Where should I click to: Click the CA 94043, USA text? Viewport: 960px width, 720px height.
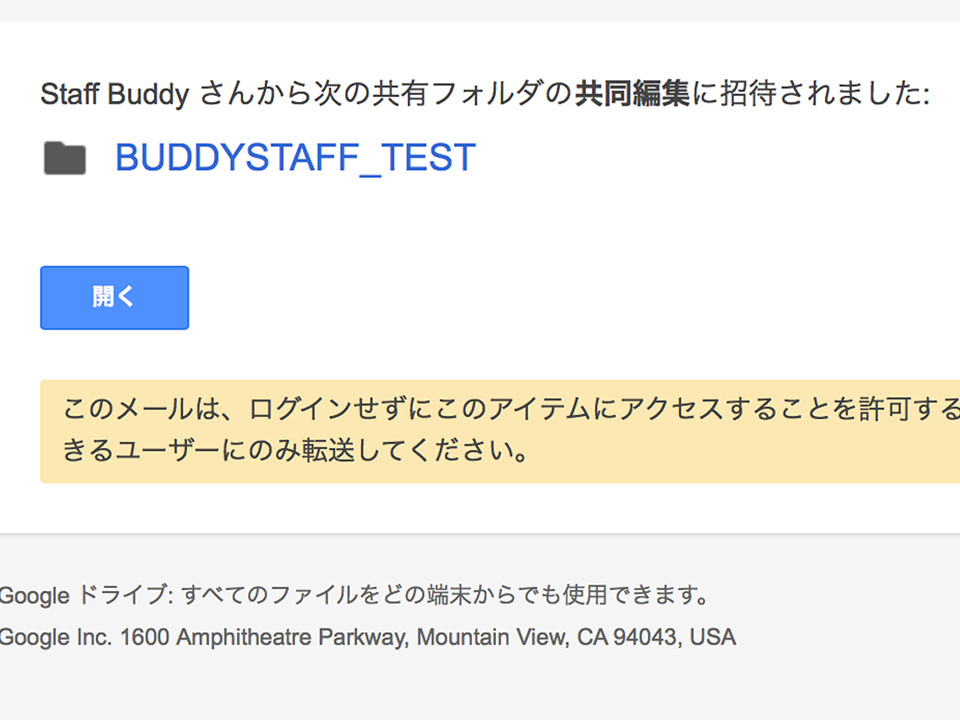pos(656,637)
